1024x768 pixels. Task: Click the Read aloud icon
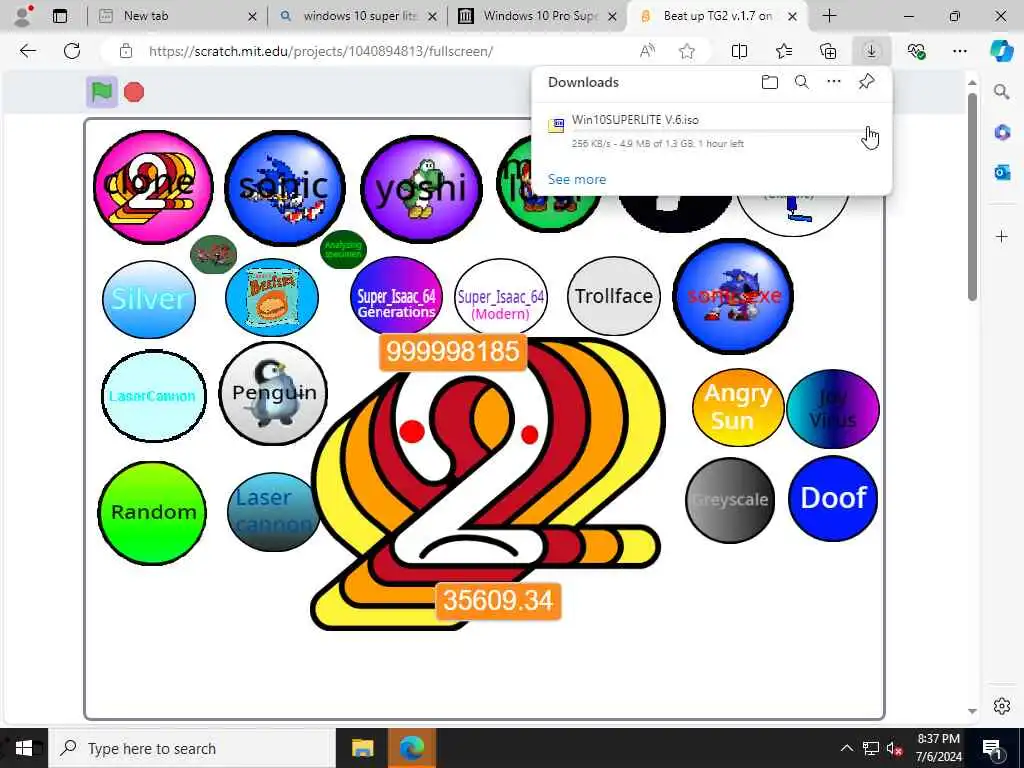click(647, 51)
